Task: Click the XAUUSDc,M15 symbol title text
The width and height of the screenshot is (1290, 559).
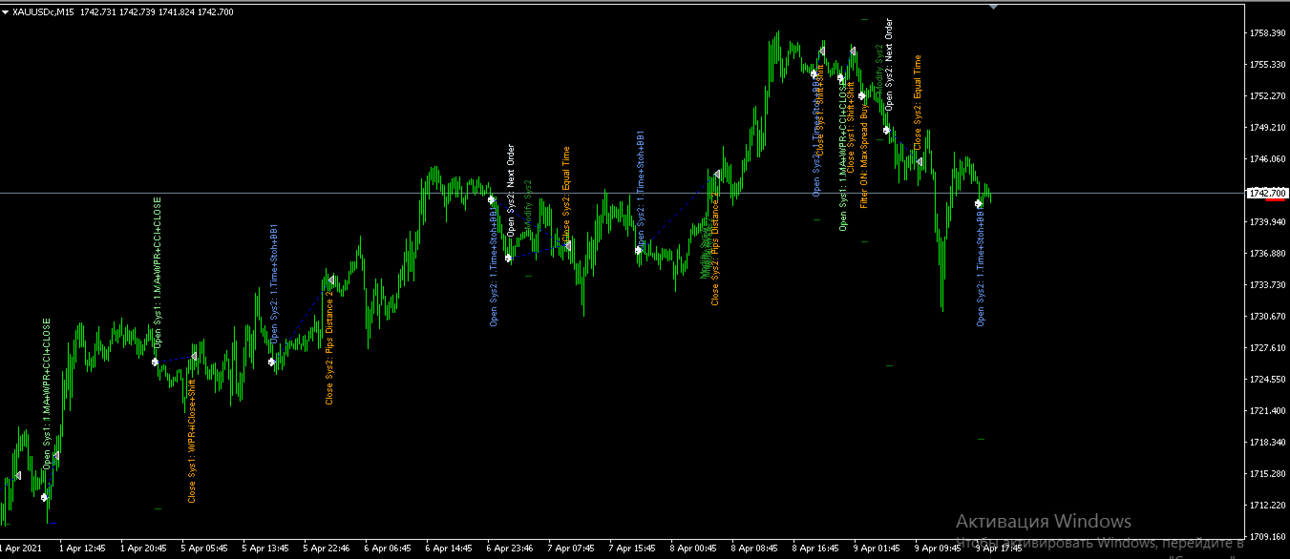Action: point(42,11)
